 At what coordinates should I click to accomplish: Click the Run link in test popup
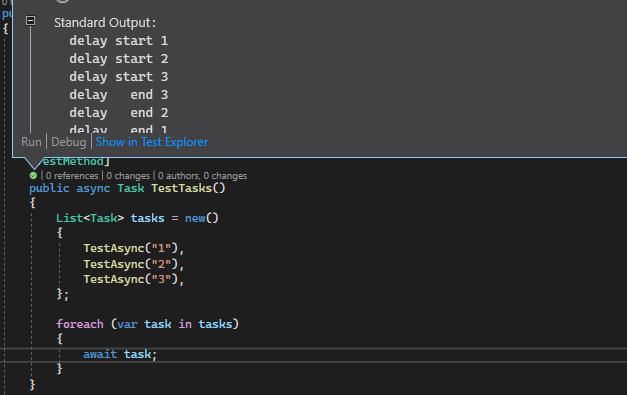click(31, 142)
